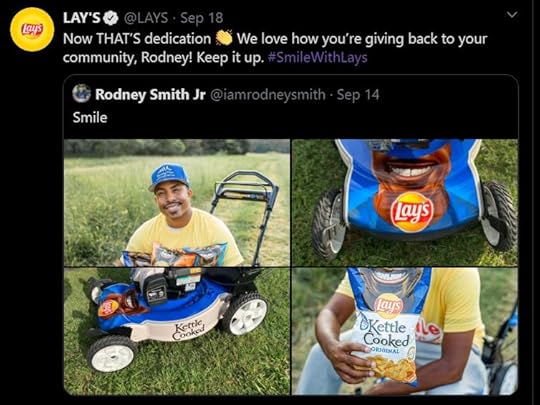This screenshot has height=405, width=540.
Task: Click the Lay's logo on mower hood photo
Action: coord(412,212)
